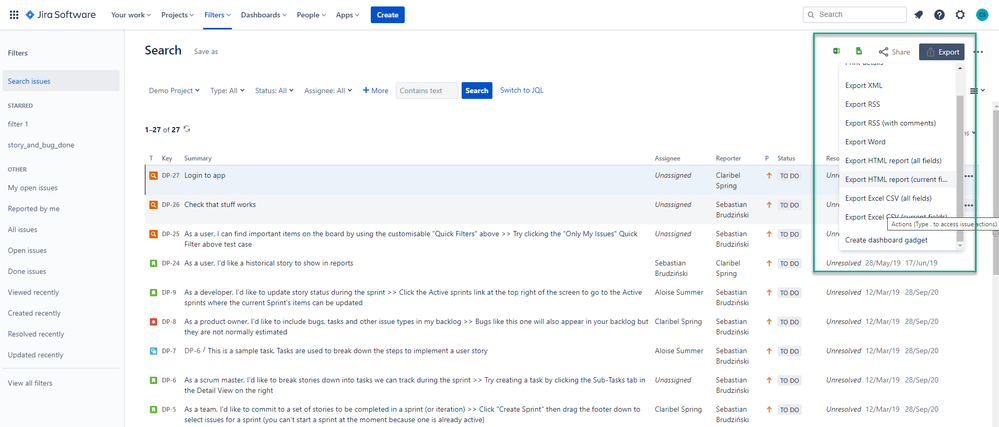Click the Save as link
Viewport: 999px width, 427px height.
tap(206, 52)
